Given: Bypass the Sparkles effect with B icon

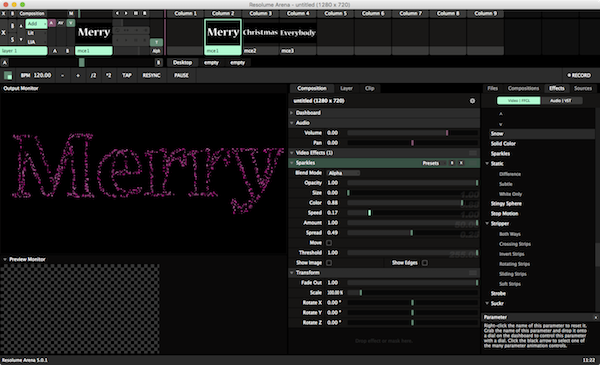Looking at the screenshot, I should tap(452, 163).
